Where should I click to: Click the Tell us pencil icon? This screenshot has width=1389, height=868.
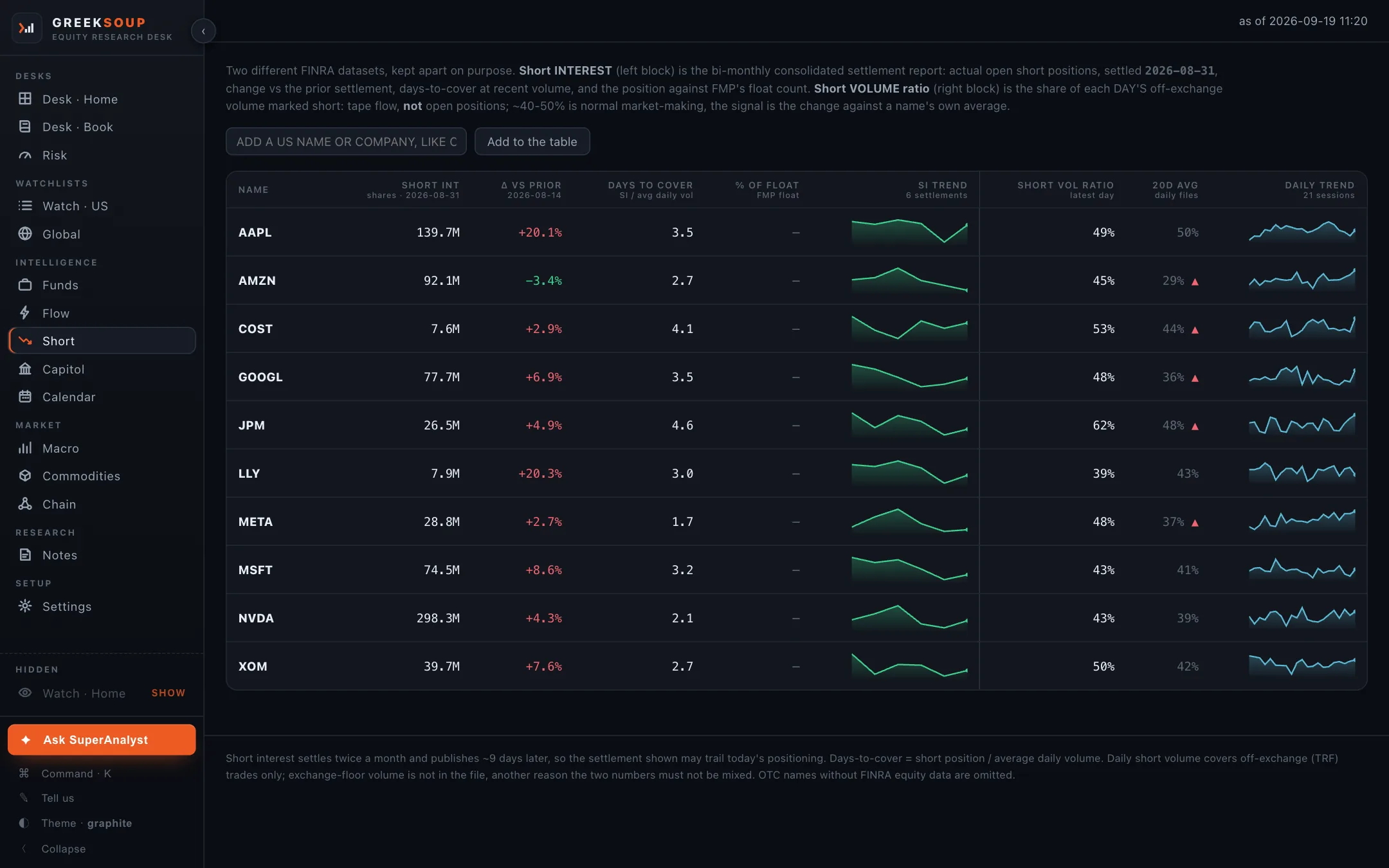(x=24, y=798)
